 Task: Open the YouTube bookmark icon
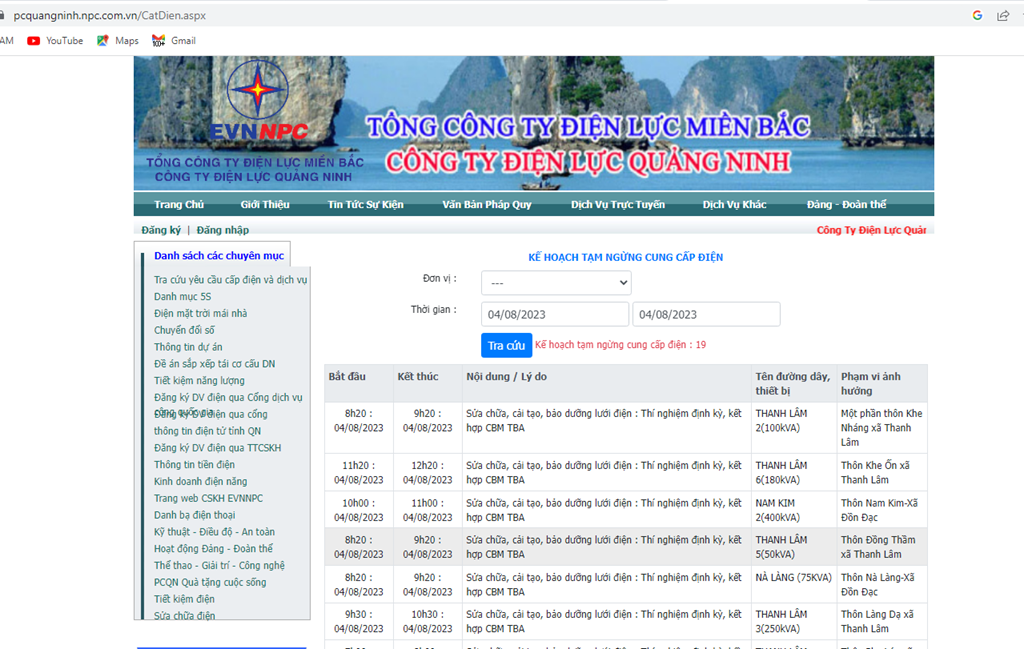pyautogui.click(x=33, y=40)
